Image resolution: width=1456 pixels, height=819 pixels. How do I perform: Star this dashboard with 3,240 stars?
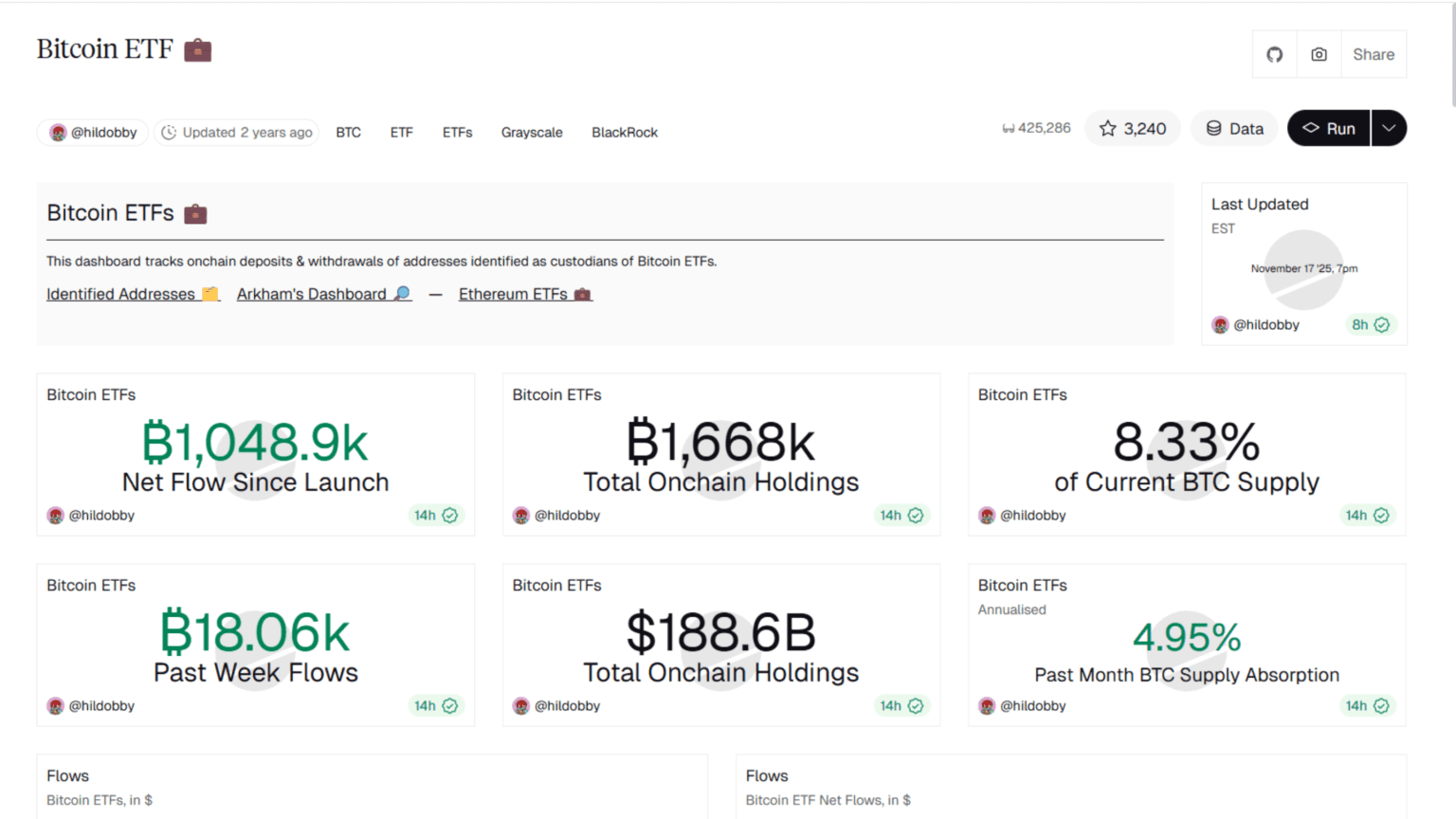tap(1133, 128)
